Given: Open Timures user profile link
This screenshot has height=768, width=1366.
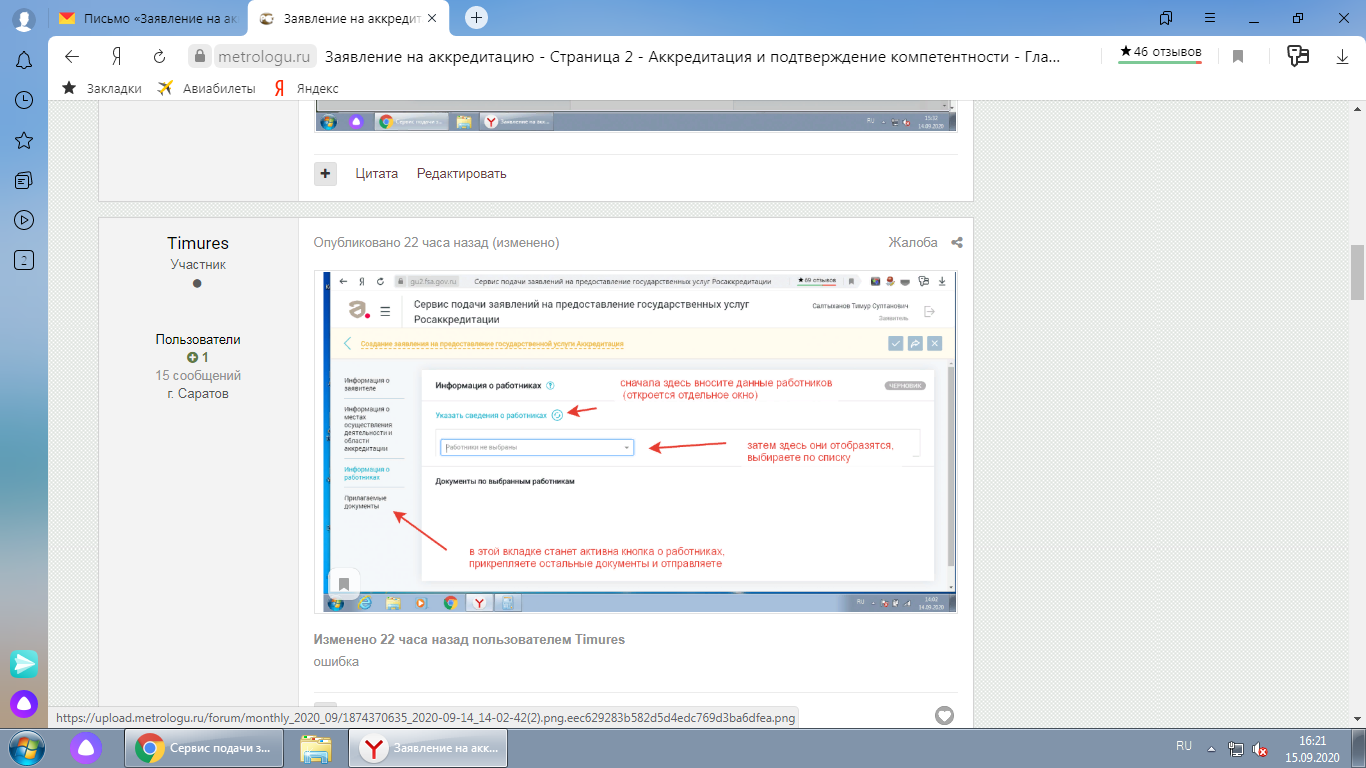Looking at the screenshot, I should pyautogui.click(x=198, y=243).
